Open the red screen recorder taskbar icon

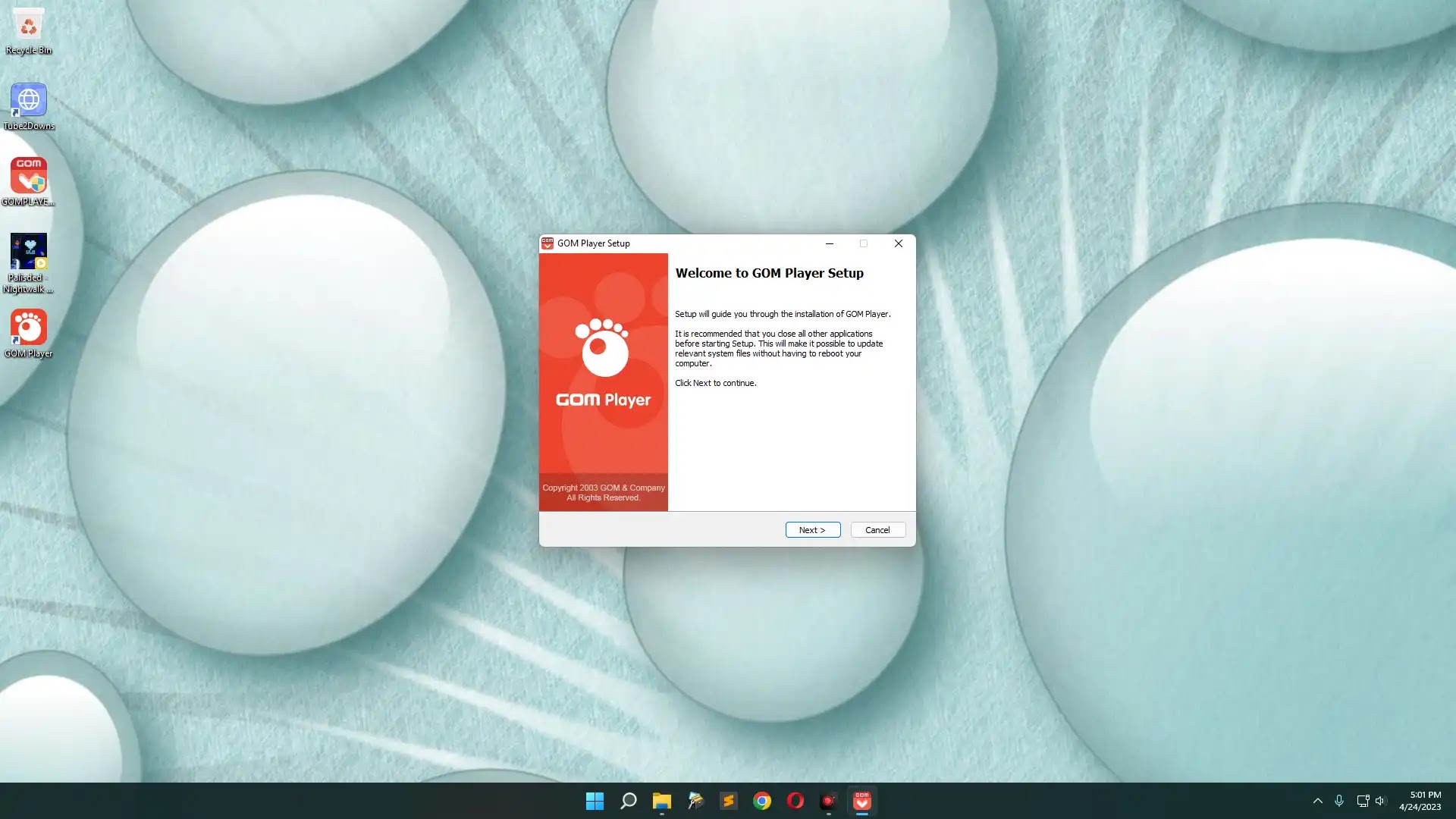click(x=828, y=801)
